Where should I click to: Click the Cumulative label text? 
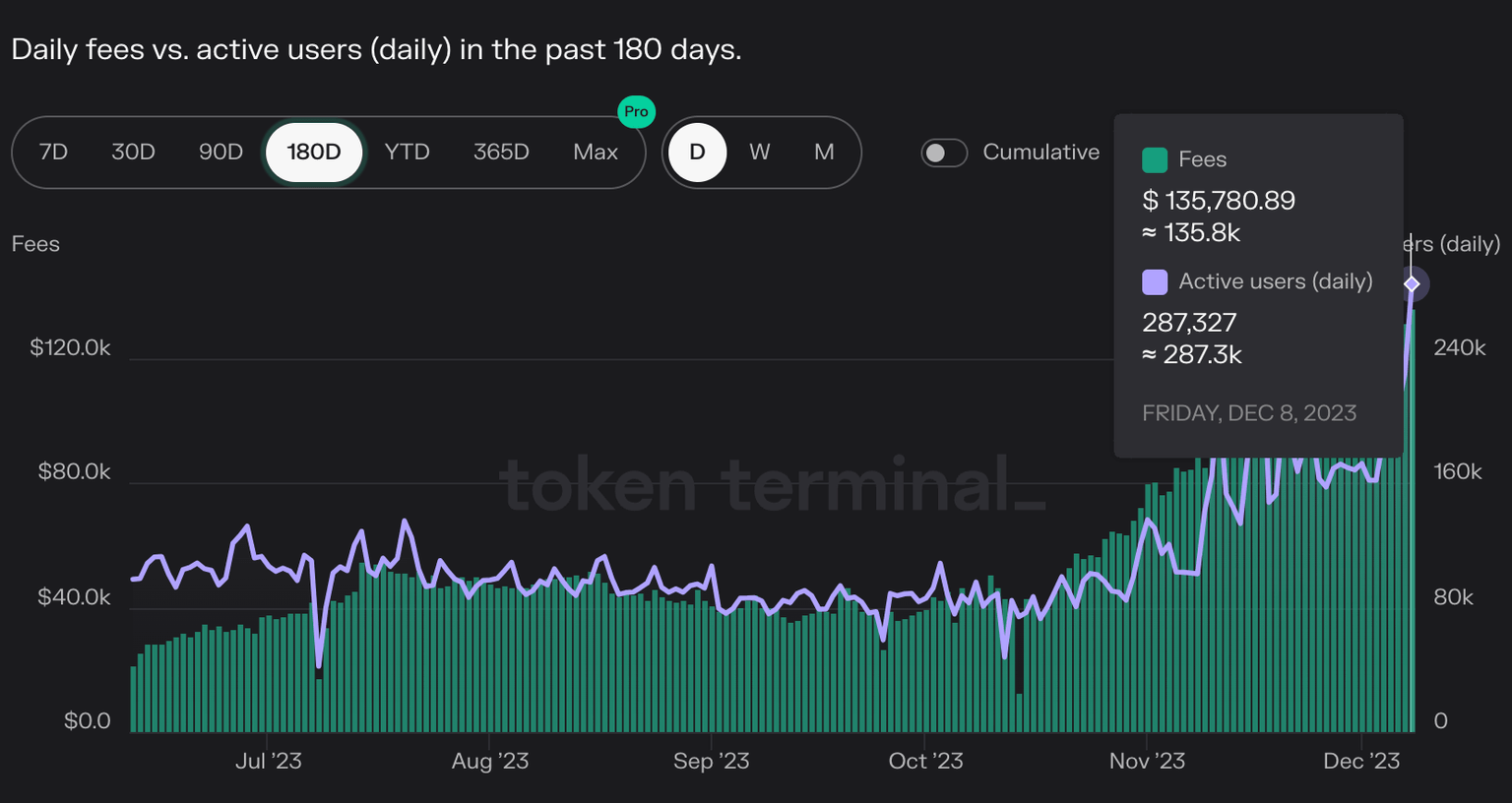(x=1040, y=153)
